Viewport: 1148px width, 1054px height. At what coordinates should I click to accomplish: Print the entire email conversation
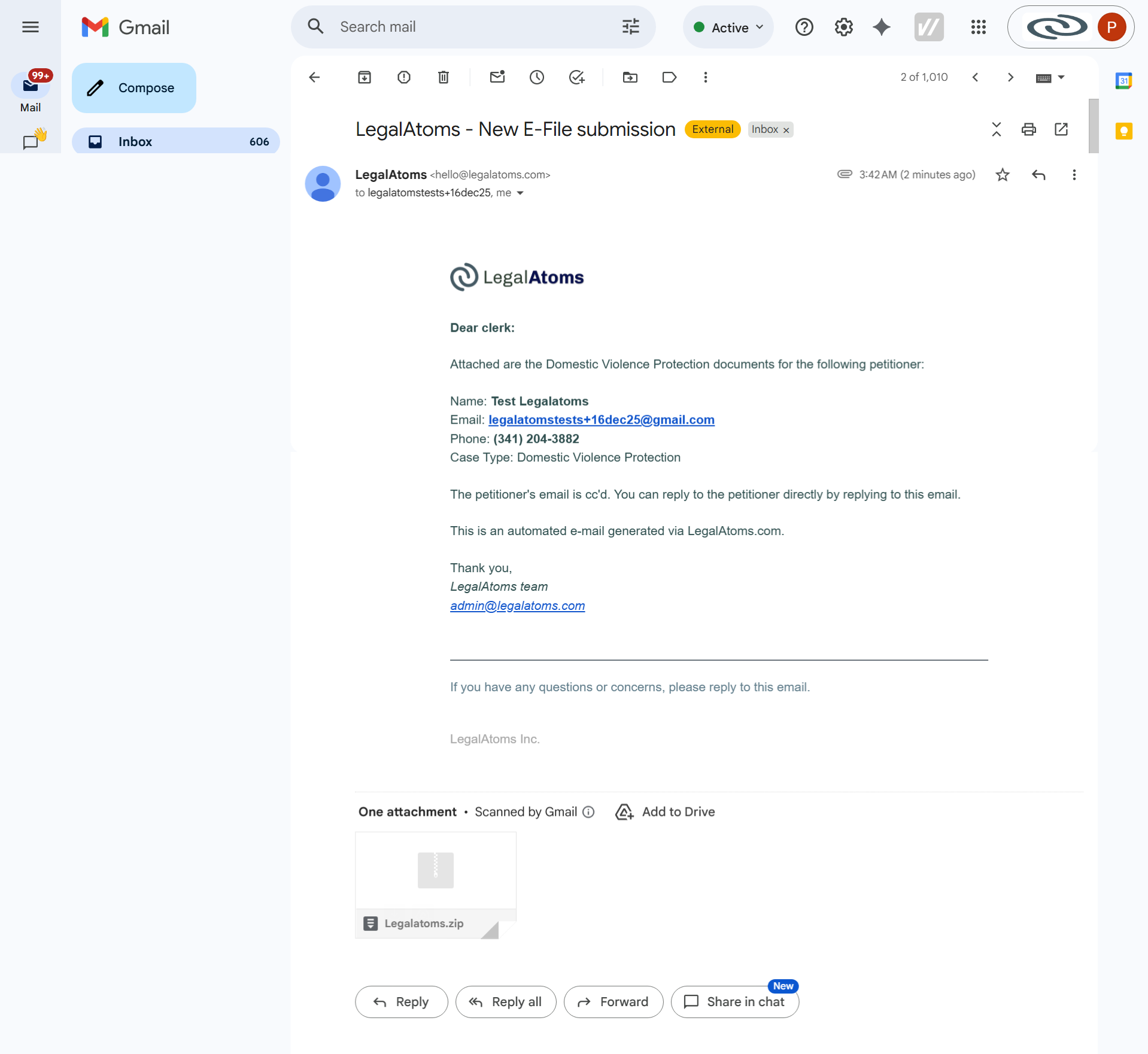[1028, 129]
